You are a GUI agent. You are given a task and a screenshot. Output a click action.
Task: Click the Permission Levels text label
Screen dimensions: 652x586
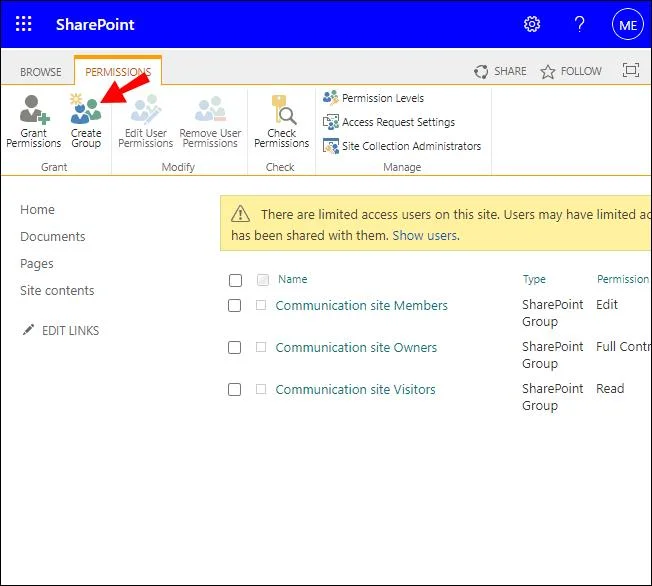tap(383, 98)
